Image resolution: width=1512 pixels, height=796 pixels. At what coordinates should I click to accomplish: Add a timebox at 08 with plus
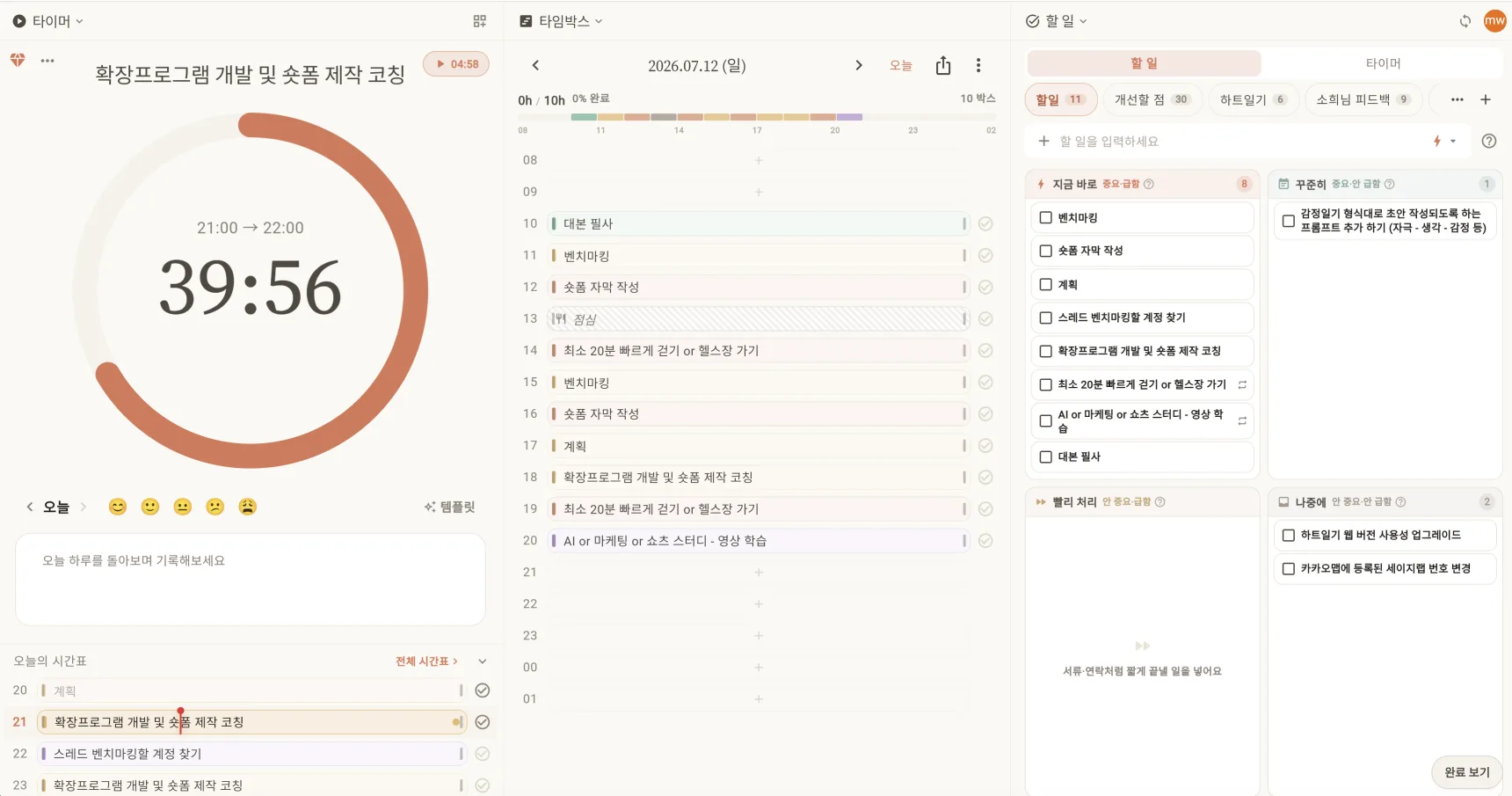pyautogui.click(x=759, y=160)
